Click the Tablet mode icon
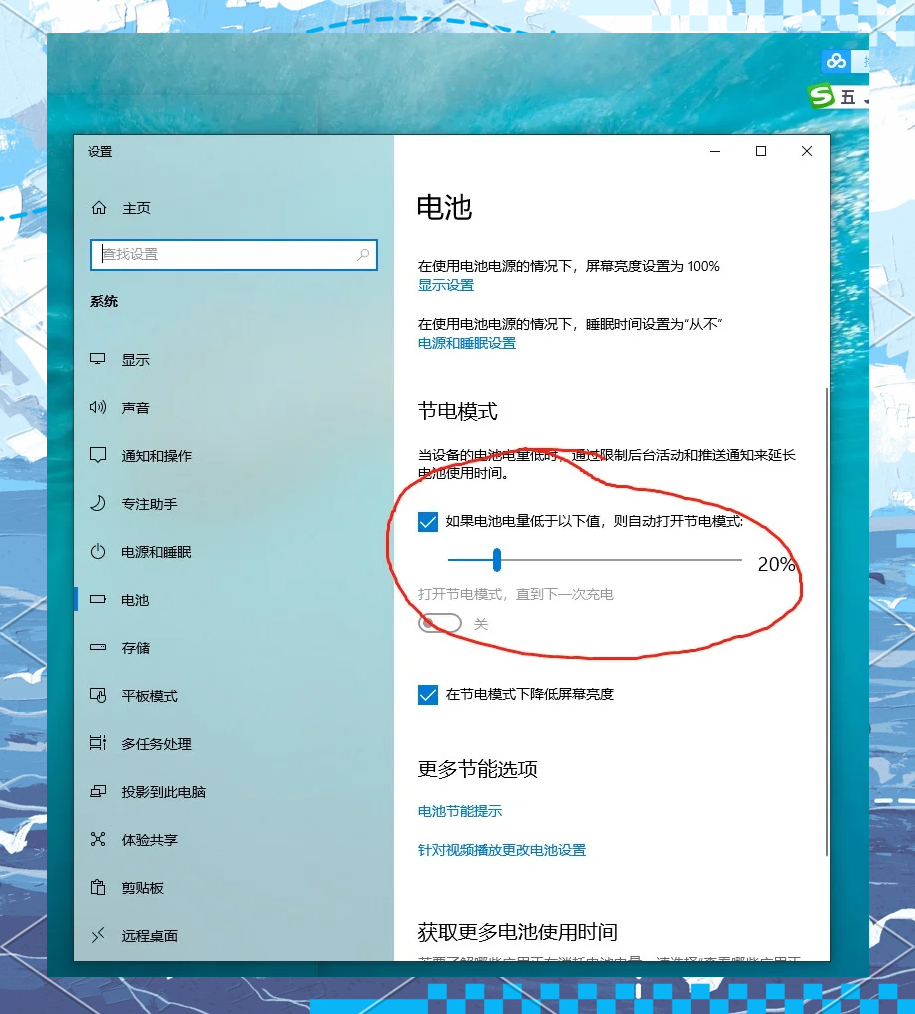 98,695
